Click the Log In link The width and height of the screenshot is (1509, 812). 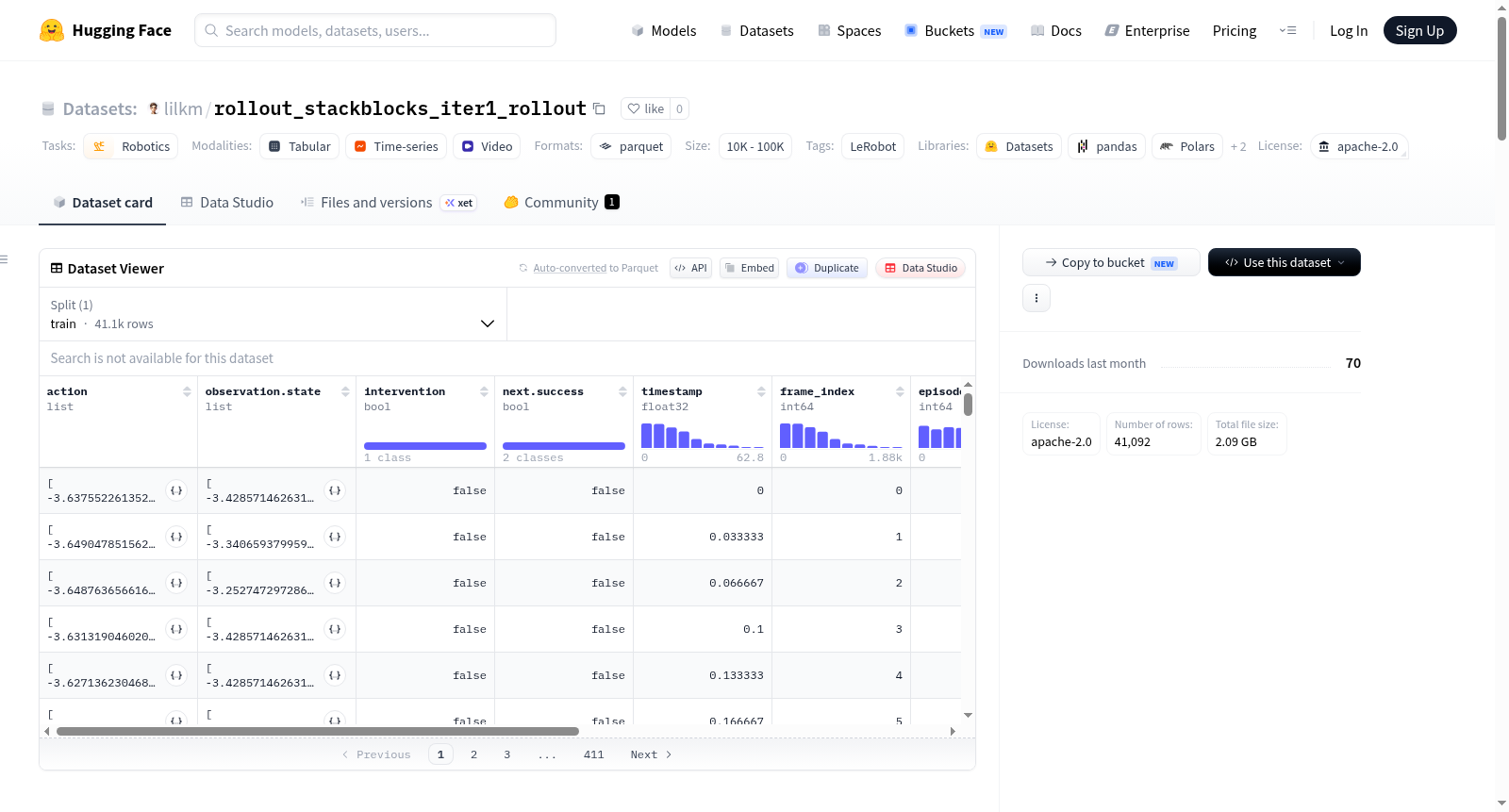[1349, 30]
